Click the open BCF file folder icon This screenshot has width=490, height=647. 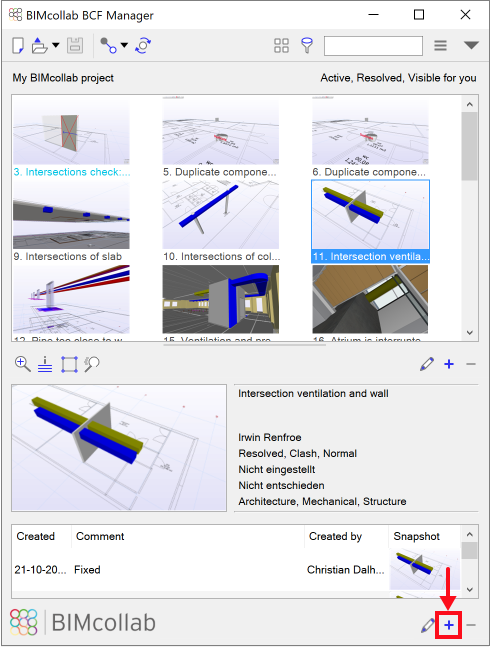click(x=39, y=45)
